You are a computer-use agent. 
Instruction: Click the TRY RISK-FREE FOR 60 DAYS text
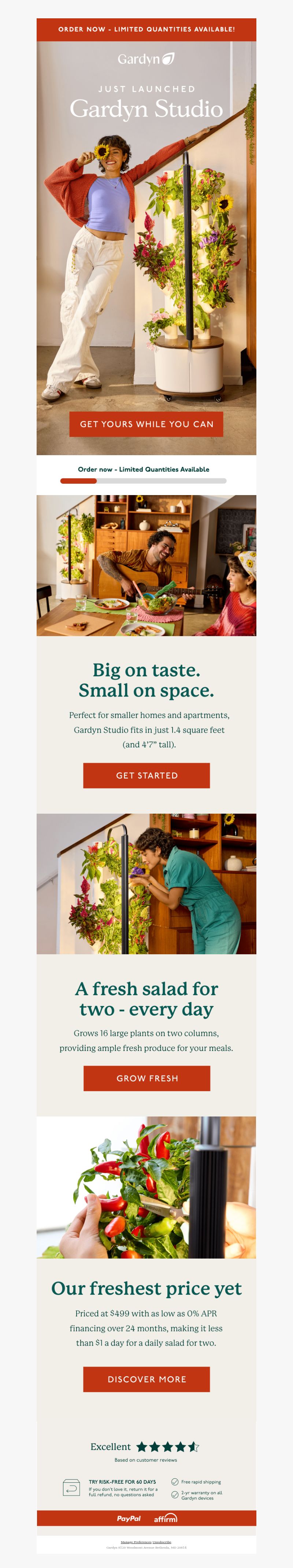point(122,1482)
